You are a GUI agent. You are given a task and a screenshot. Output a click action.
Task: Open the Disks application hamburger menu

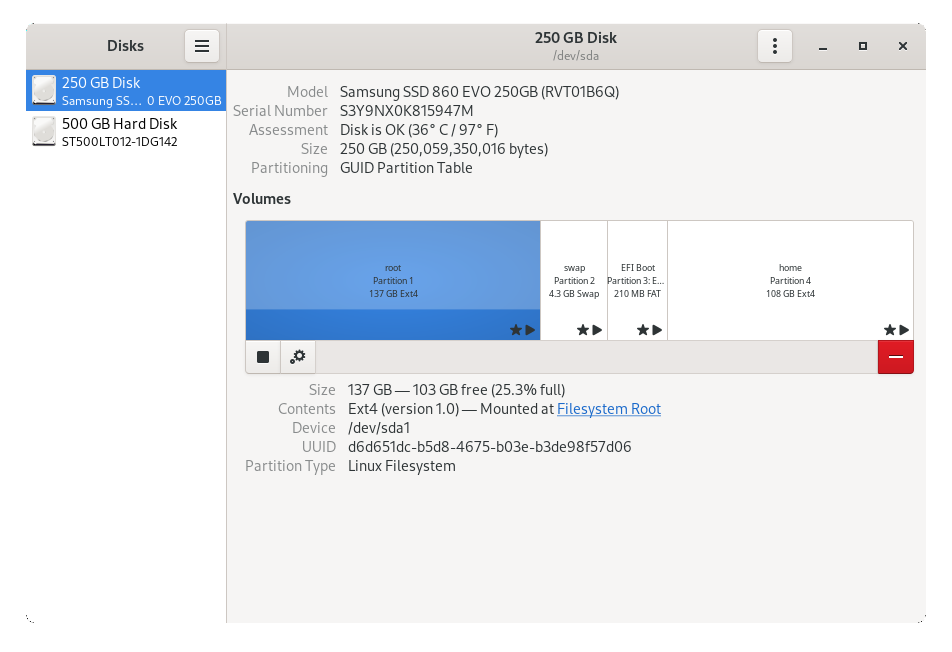point(201,46)
